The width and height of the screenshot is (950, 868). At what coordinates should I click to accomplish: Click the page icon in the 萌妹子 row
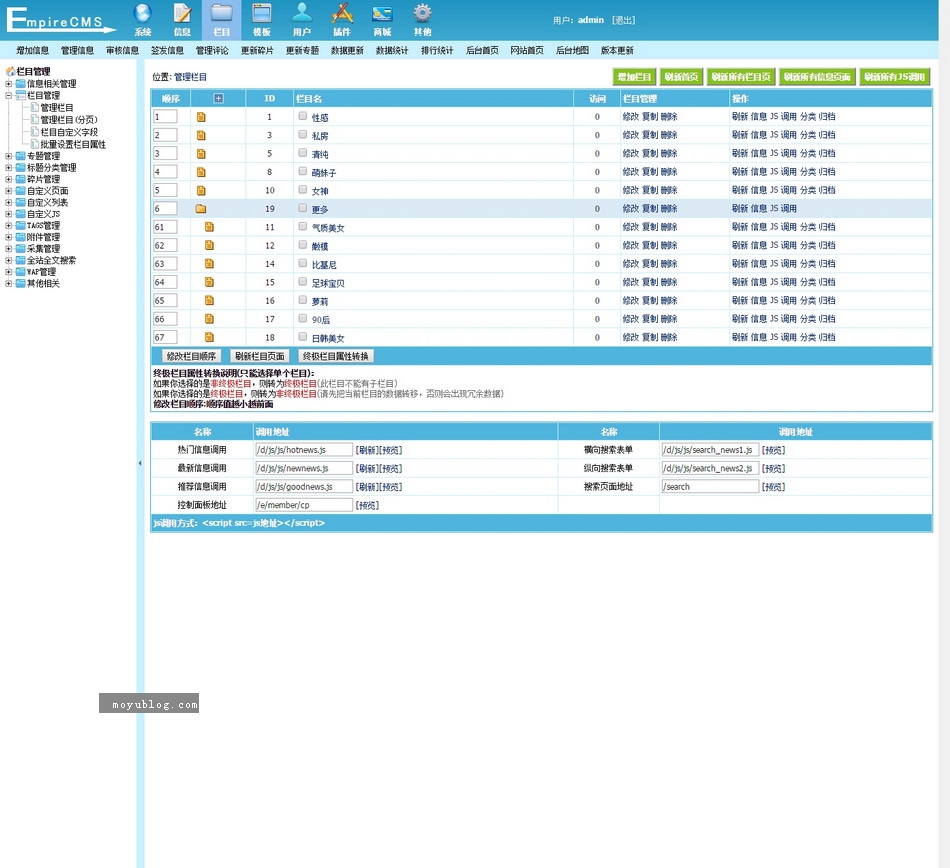[x=201, y=172]
